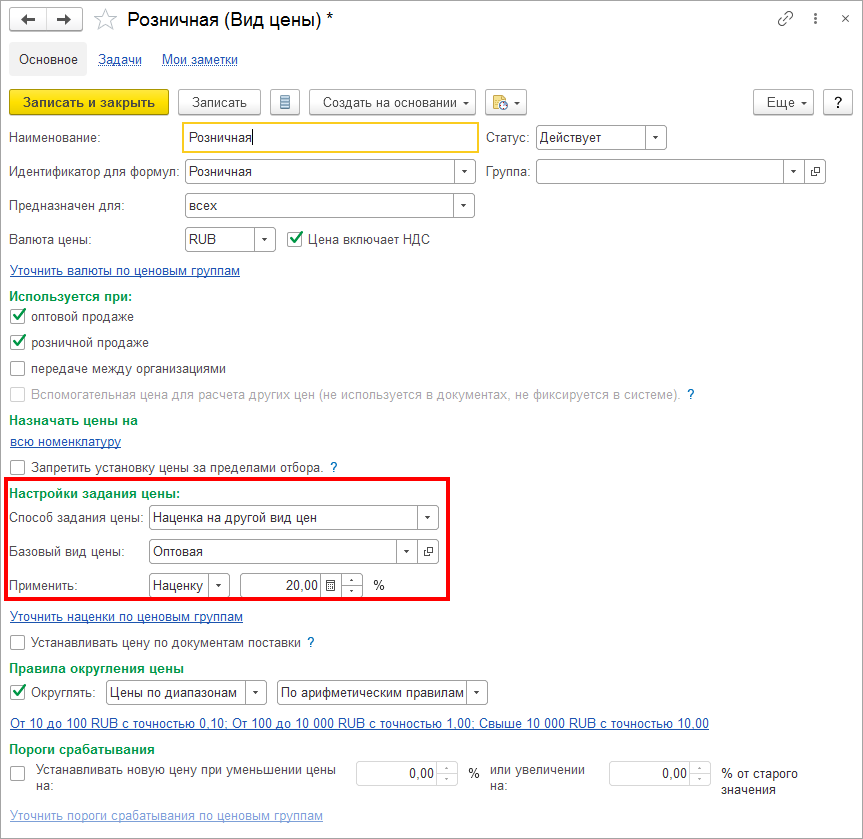
Task: Click the help question mark button
Action: 837,102
